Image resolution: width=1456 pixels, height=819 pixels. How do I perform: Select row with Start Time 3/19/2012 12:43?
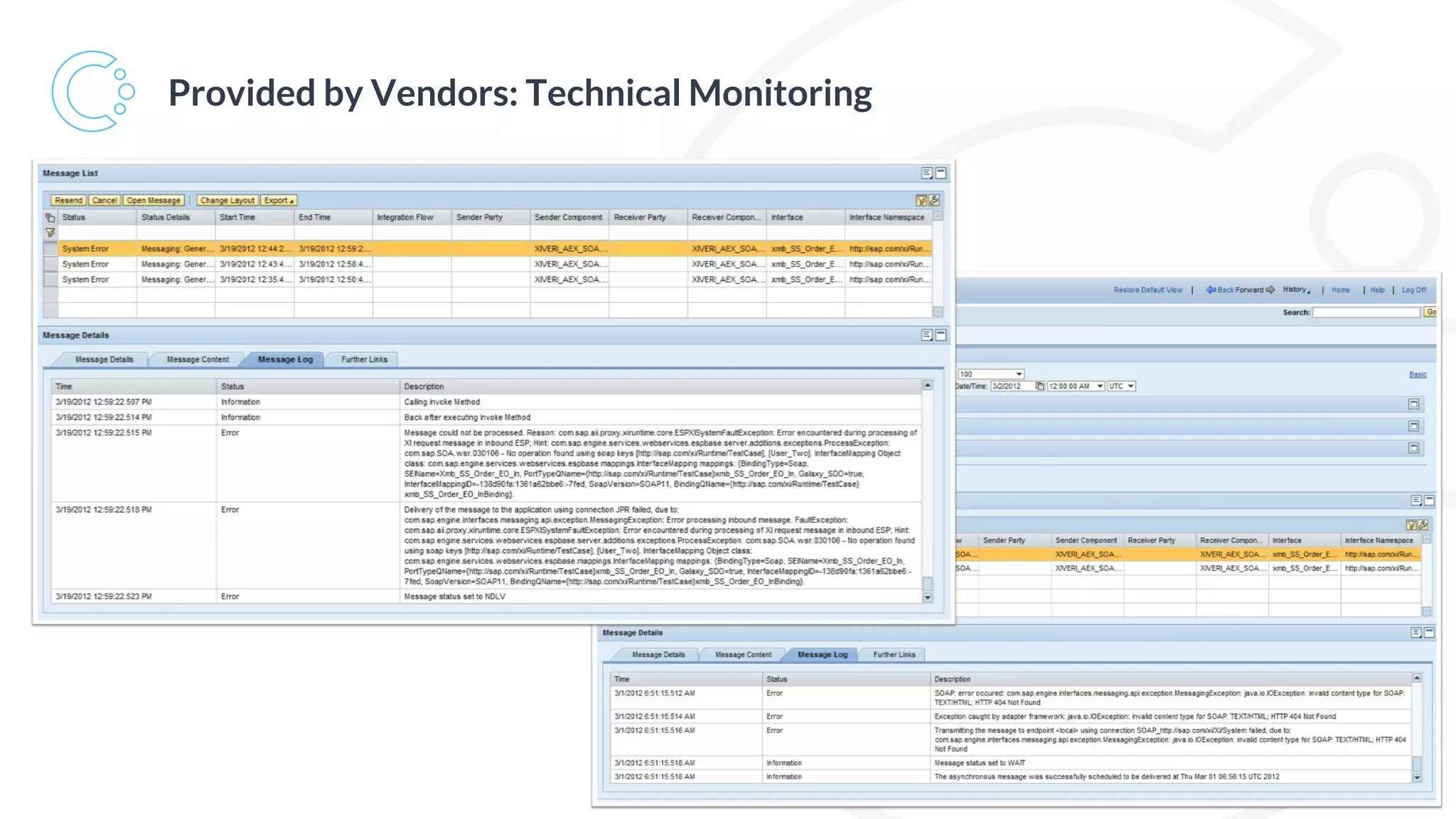pyautogui.click(x=487, y=264)
